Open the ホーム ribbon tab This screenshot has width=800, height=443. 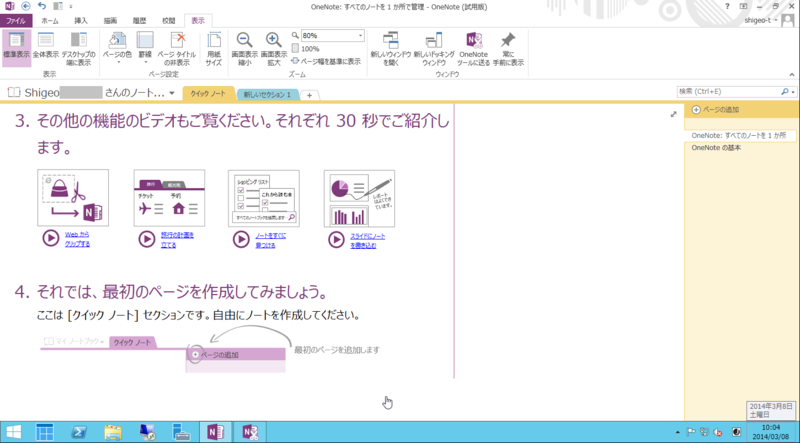49,21
